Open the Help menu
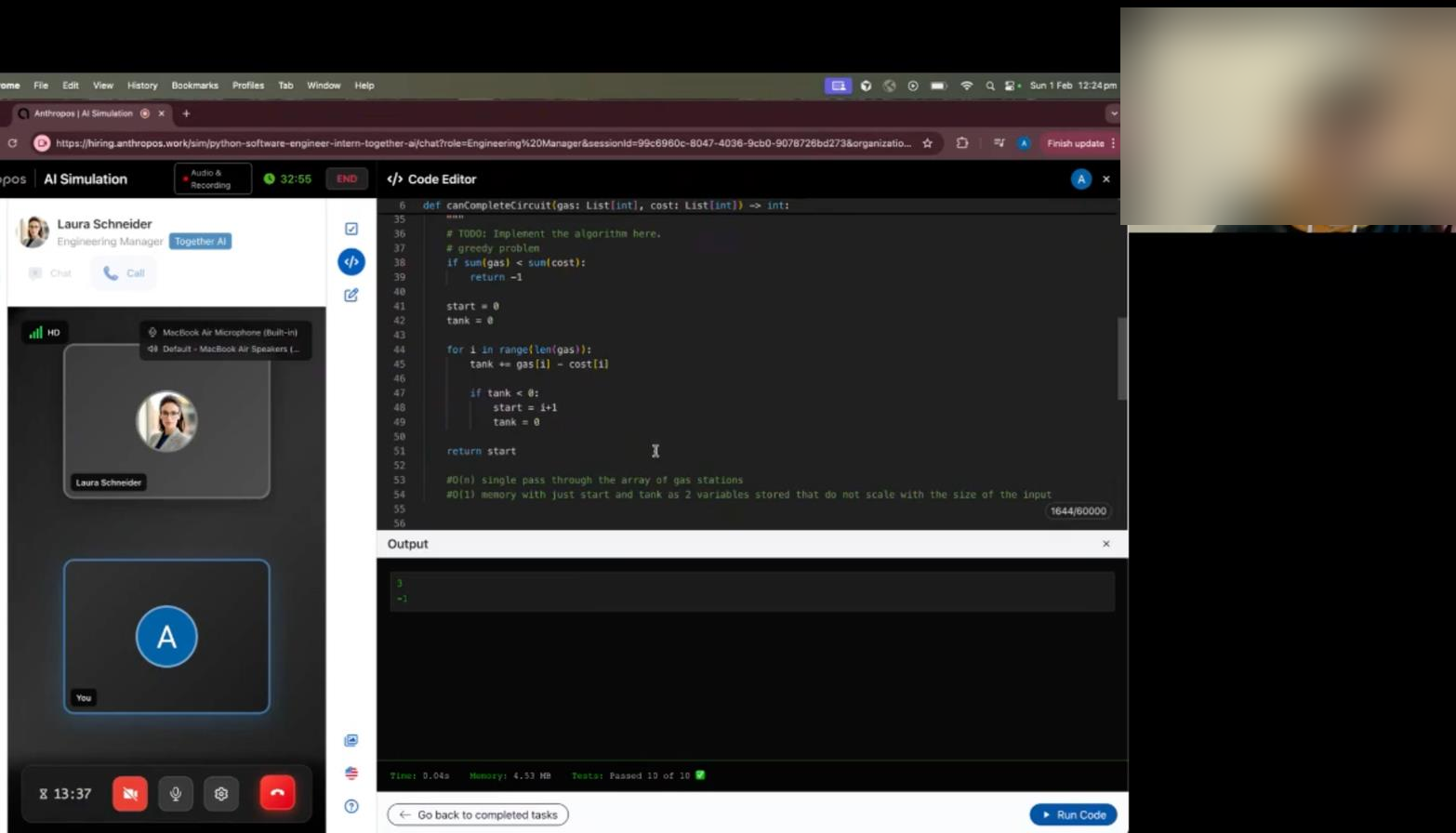Viewport: 1456px width, 833px height. point(364,86)
